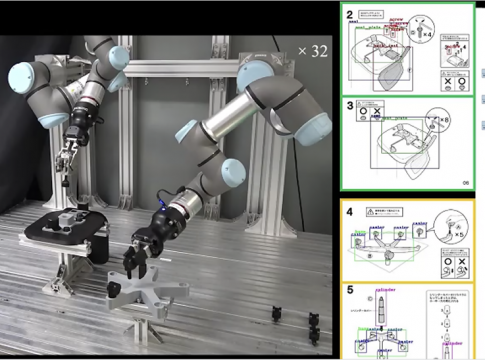The image size is (485, 360).
Task: Click the warning triangle label in step 4
Action: point(385,212)
